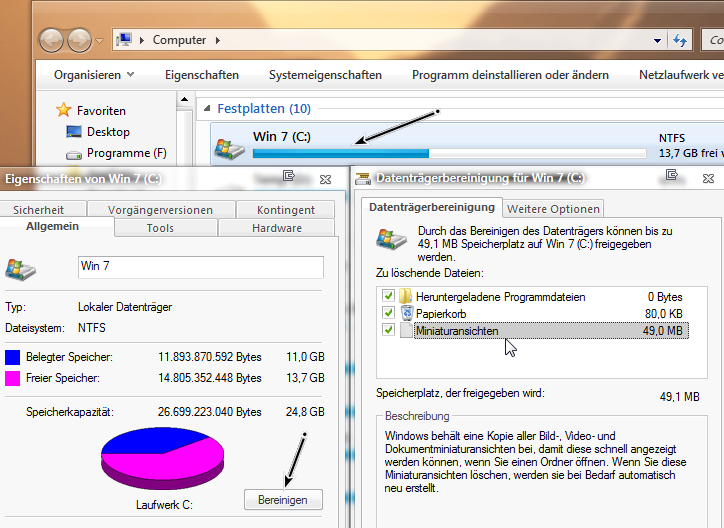Select Favoriten star in navigation pane

pos(63,110)
